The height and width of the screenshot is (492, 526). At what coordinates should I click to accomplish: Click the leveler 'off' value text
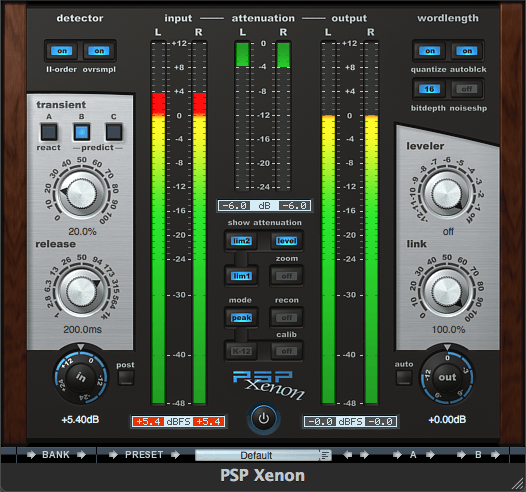click(448, 231)
